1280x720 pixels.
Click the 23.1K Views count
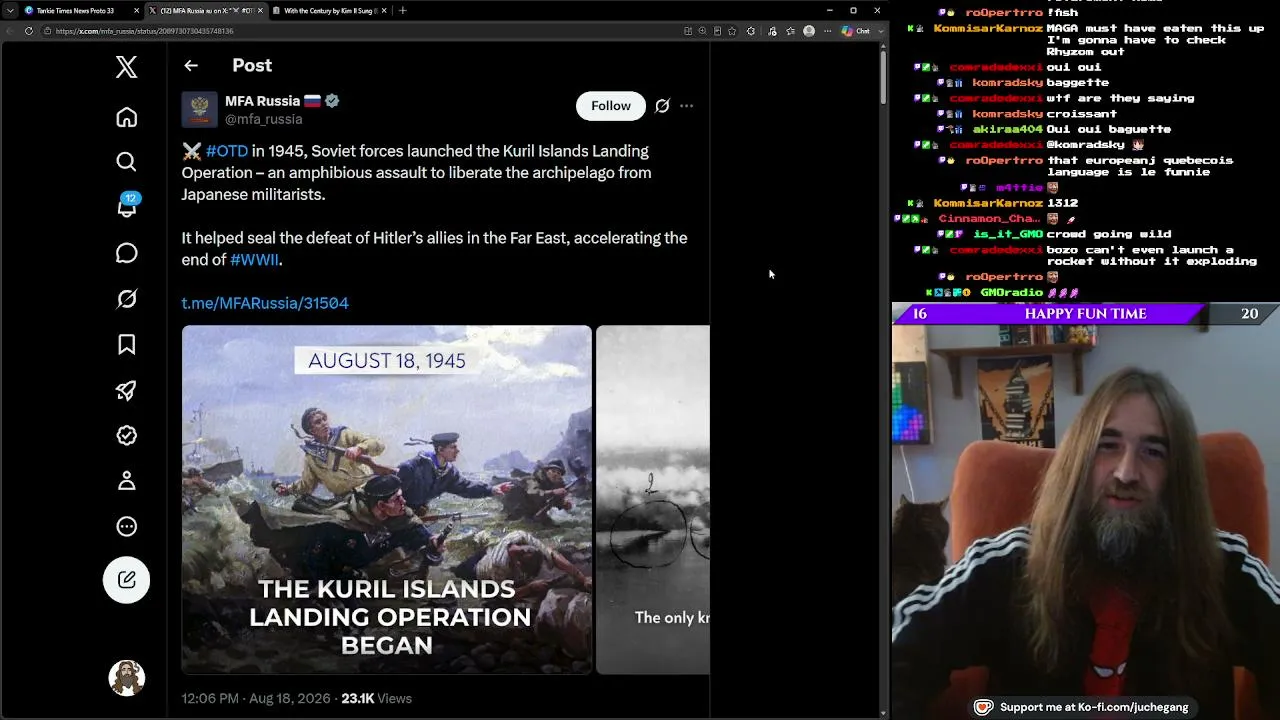coord(376,699)
